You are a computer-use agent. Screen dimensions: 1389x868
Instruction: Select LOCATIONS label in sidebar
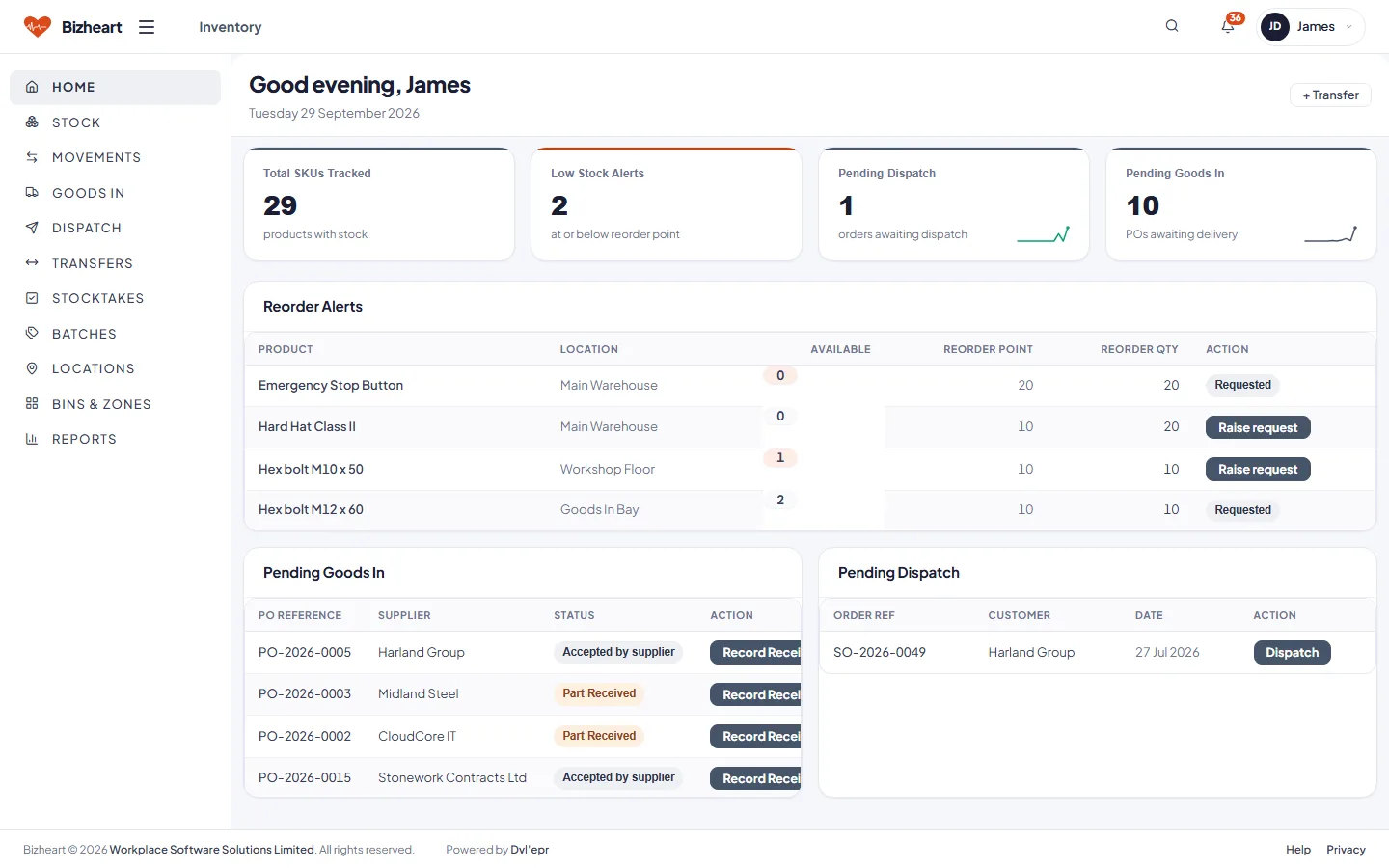tap(94, 368)
